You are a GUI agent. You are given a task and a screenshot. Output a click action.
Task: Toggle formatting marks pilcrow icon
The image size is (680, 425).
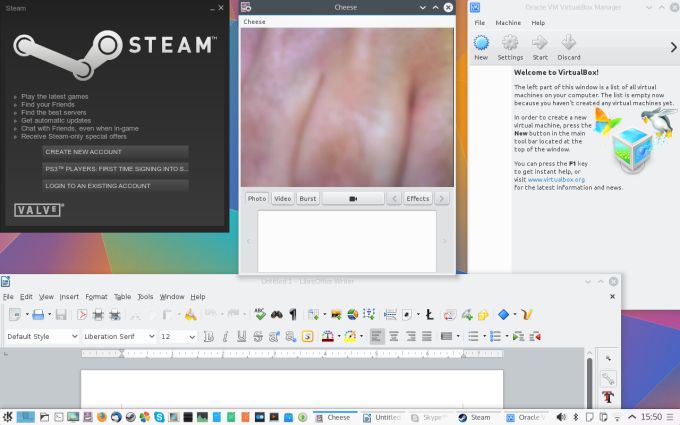[293, 315]
